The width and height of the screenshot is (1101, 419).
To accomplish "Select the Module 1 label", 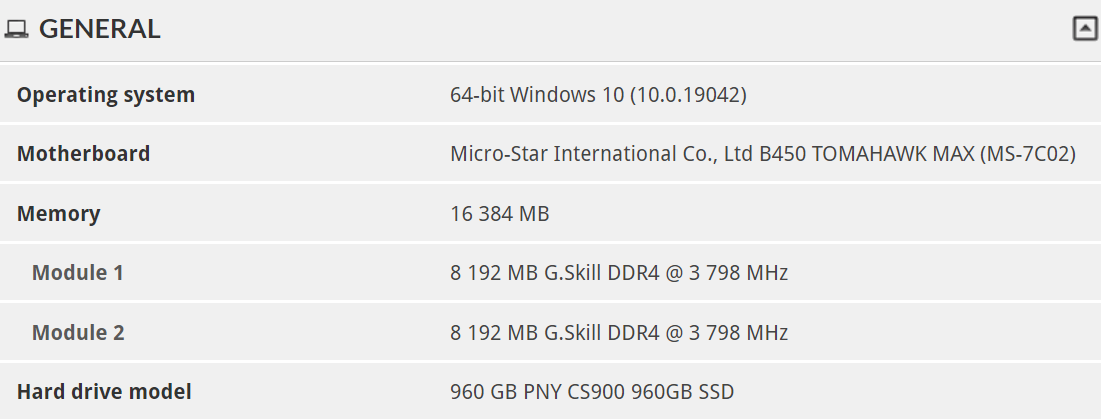I will point(78,272).
